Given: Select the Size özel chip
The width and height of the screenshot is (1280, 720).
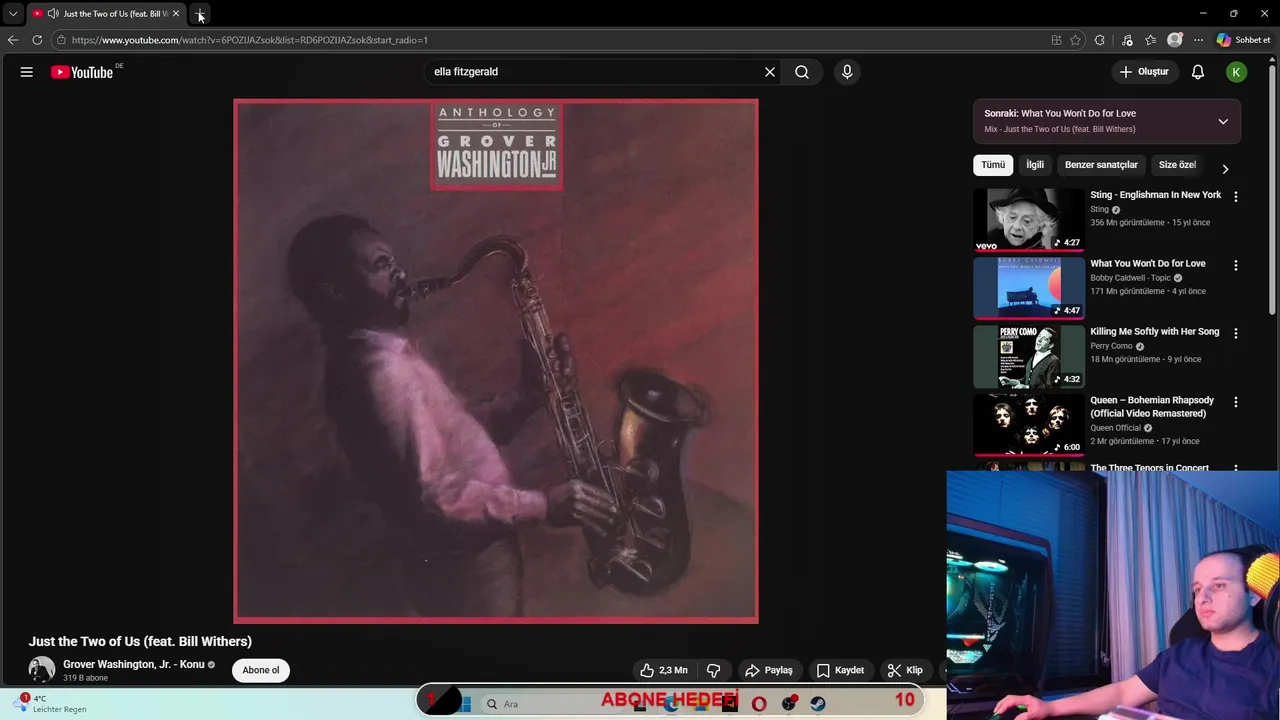Looking at the screenshot, I should click(1177, 165).
